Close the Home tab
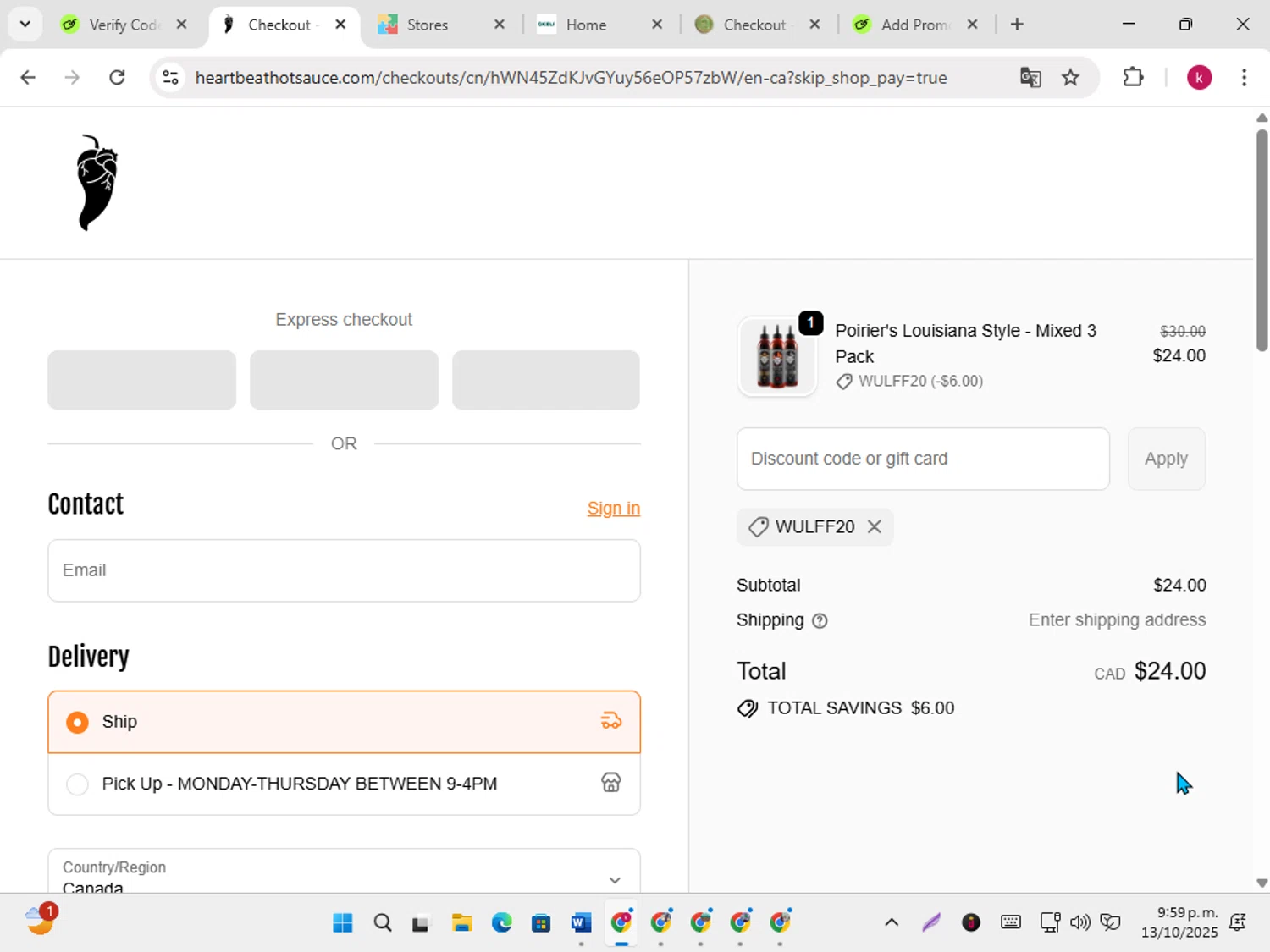Image resolution: width=1270 pixels, height=952 pixels. 657,25
